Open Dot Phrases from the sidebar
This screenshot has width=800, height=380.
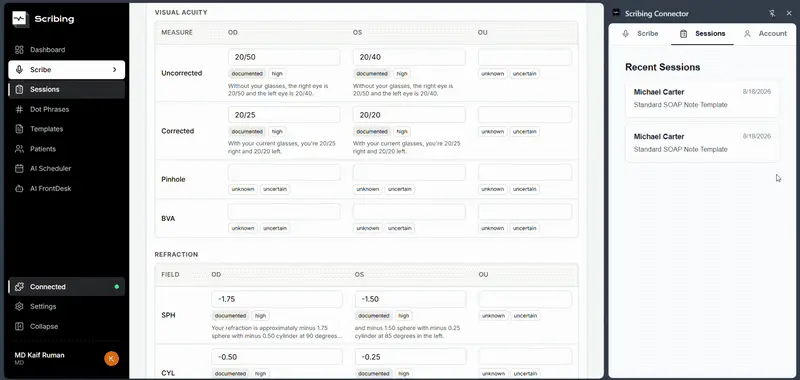click(66, 109)
